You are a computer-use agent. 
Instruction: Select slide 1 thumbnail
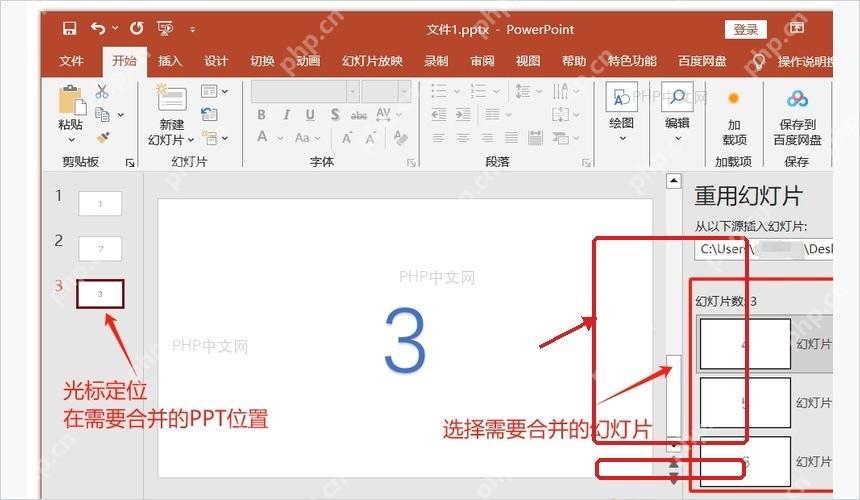[100, 203]
